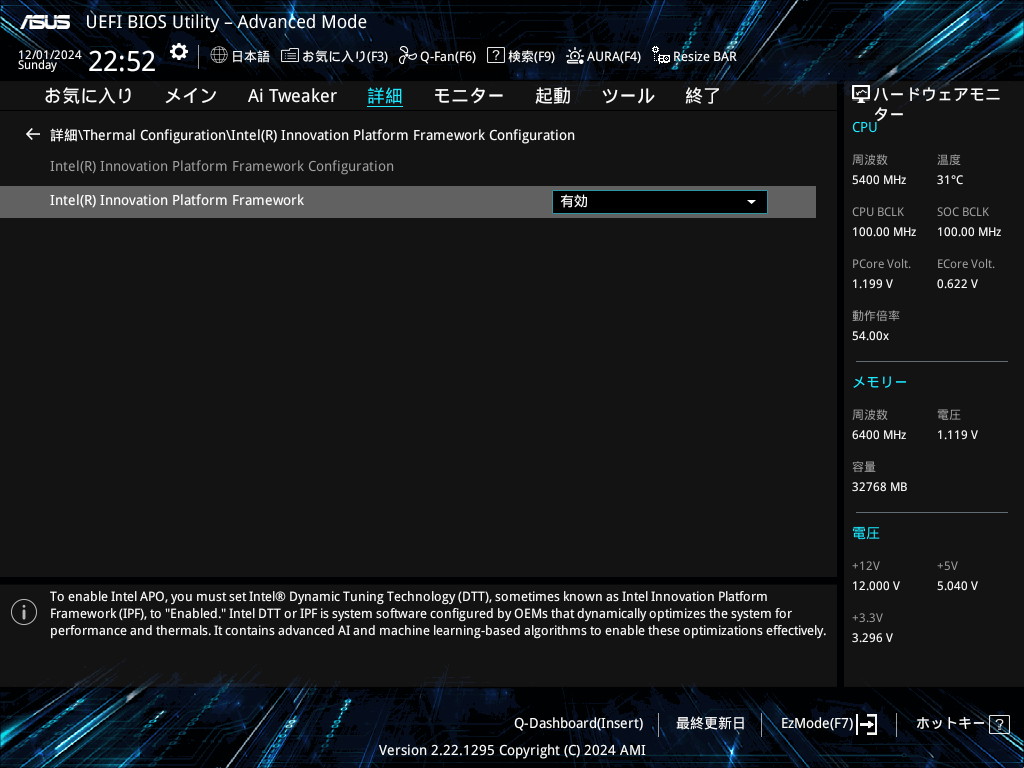Click the ホットキー question mark icon
The image size is (1024, 768).
coord(999,724)
